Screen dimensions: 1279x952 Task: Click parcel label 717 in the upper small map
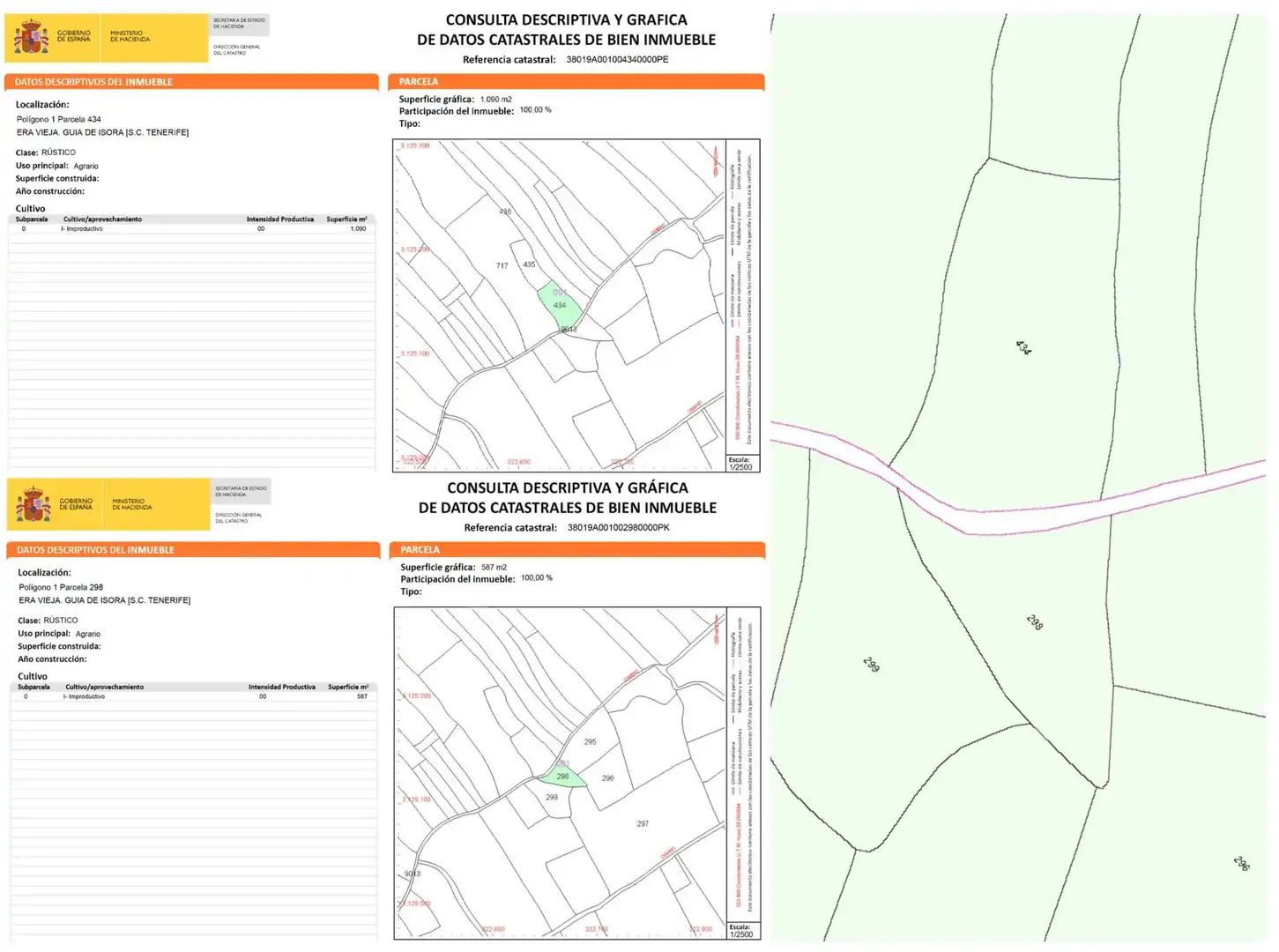pyautogui.click(x=502, y=265)
